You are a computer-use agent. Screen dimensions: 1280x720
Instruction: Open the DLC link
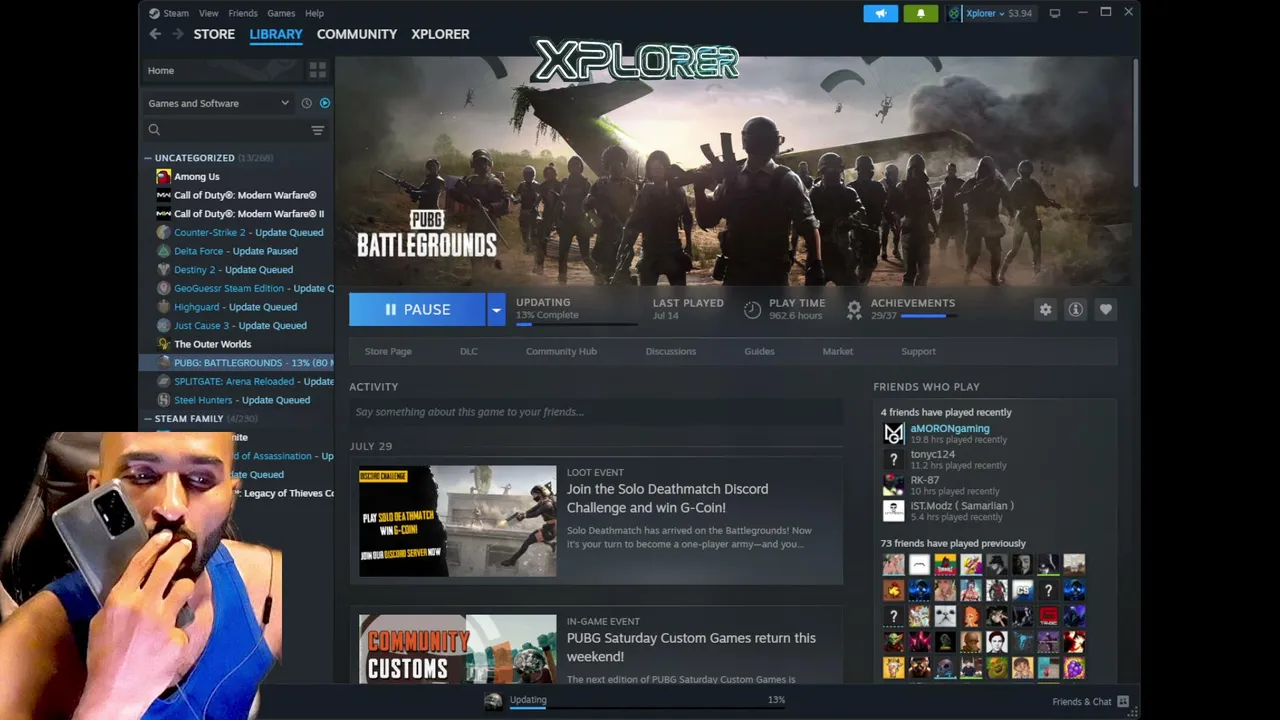pos(469,352)
